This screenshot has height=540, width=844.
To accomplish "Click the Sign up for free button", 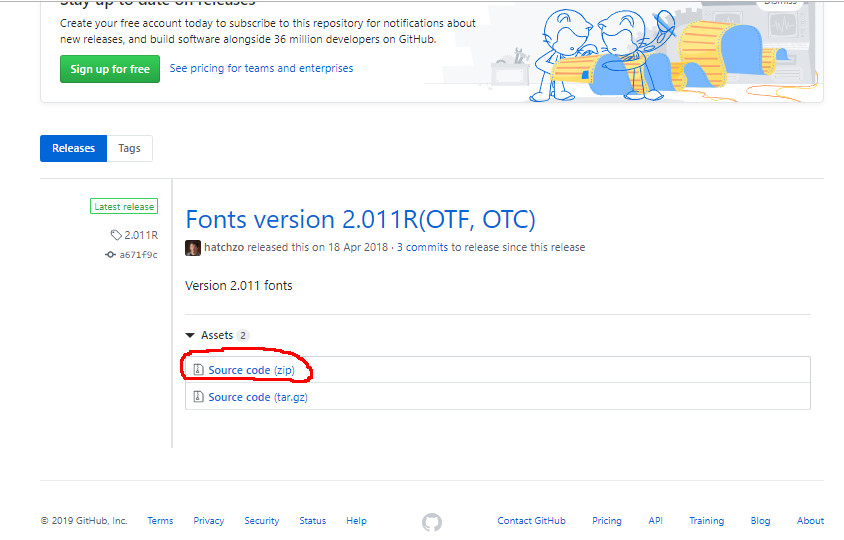I will pyautogui.click(x=110, y=69).
